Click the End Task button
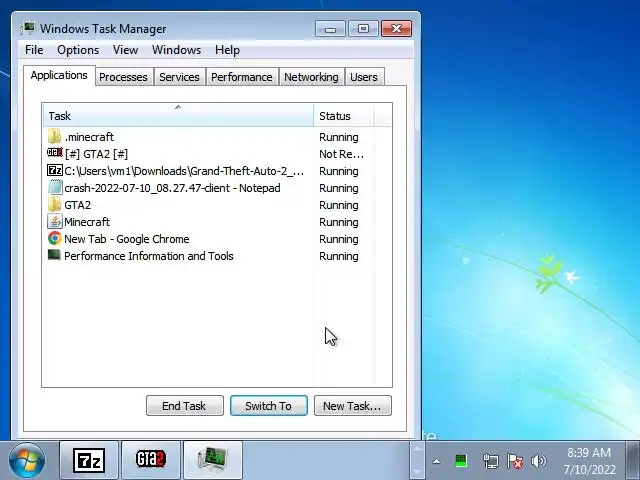This screenshot has width=640, height=480. point(184,406)
